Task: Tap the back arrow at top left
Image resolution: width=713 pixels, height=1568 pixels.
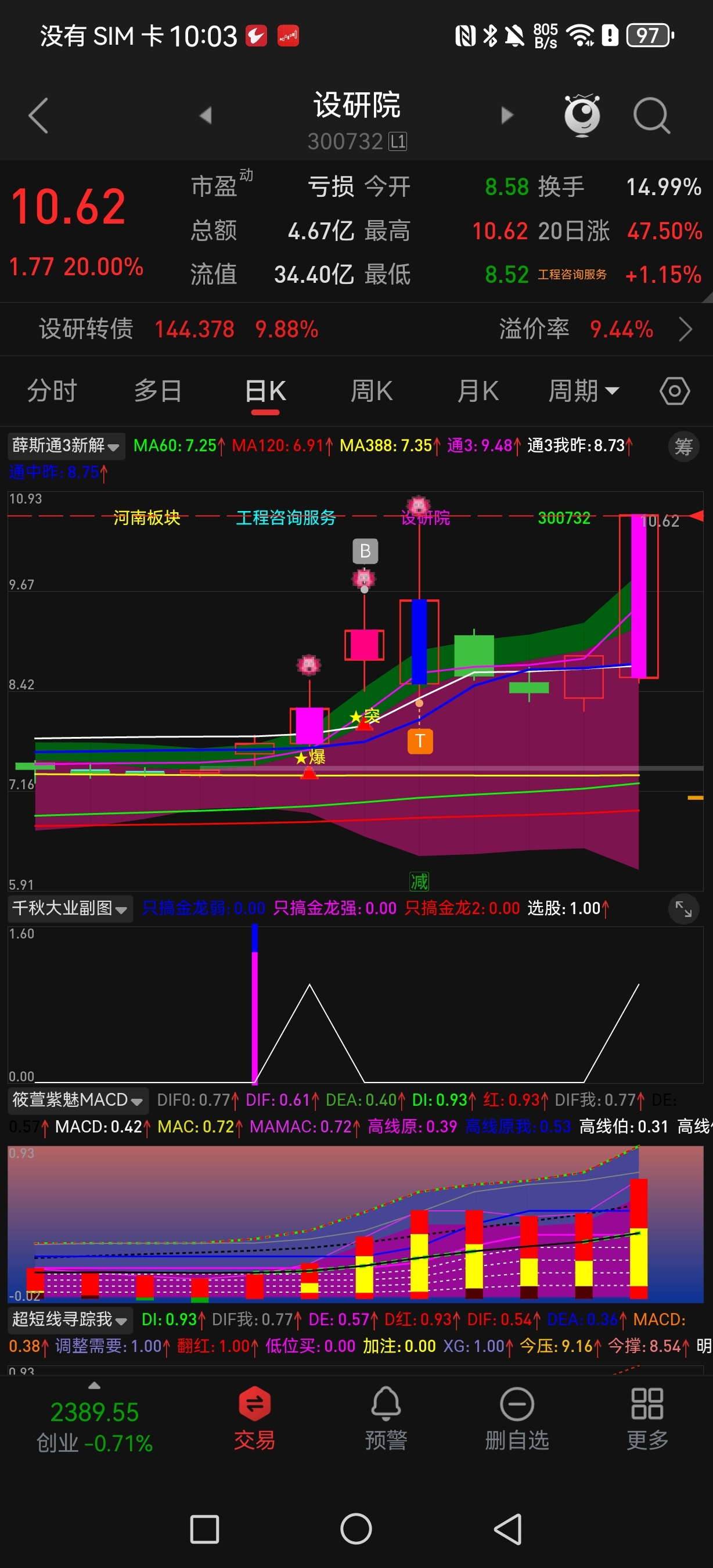Action: click(38, 115)
